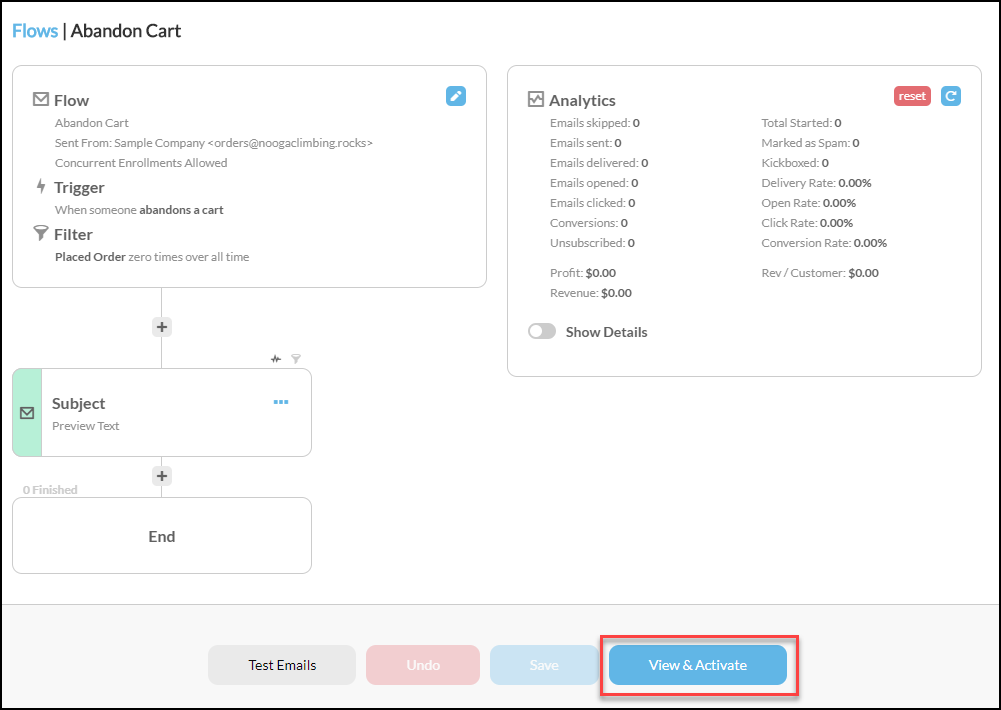Viewport: 1001px width, 710px height.
Task: Select the End block of the flow
Action: click(x=162, y=536)
